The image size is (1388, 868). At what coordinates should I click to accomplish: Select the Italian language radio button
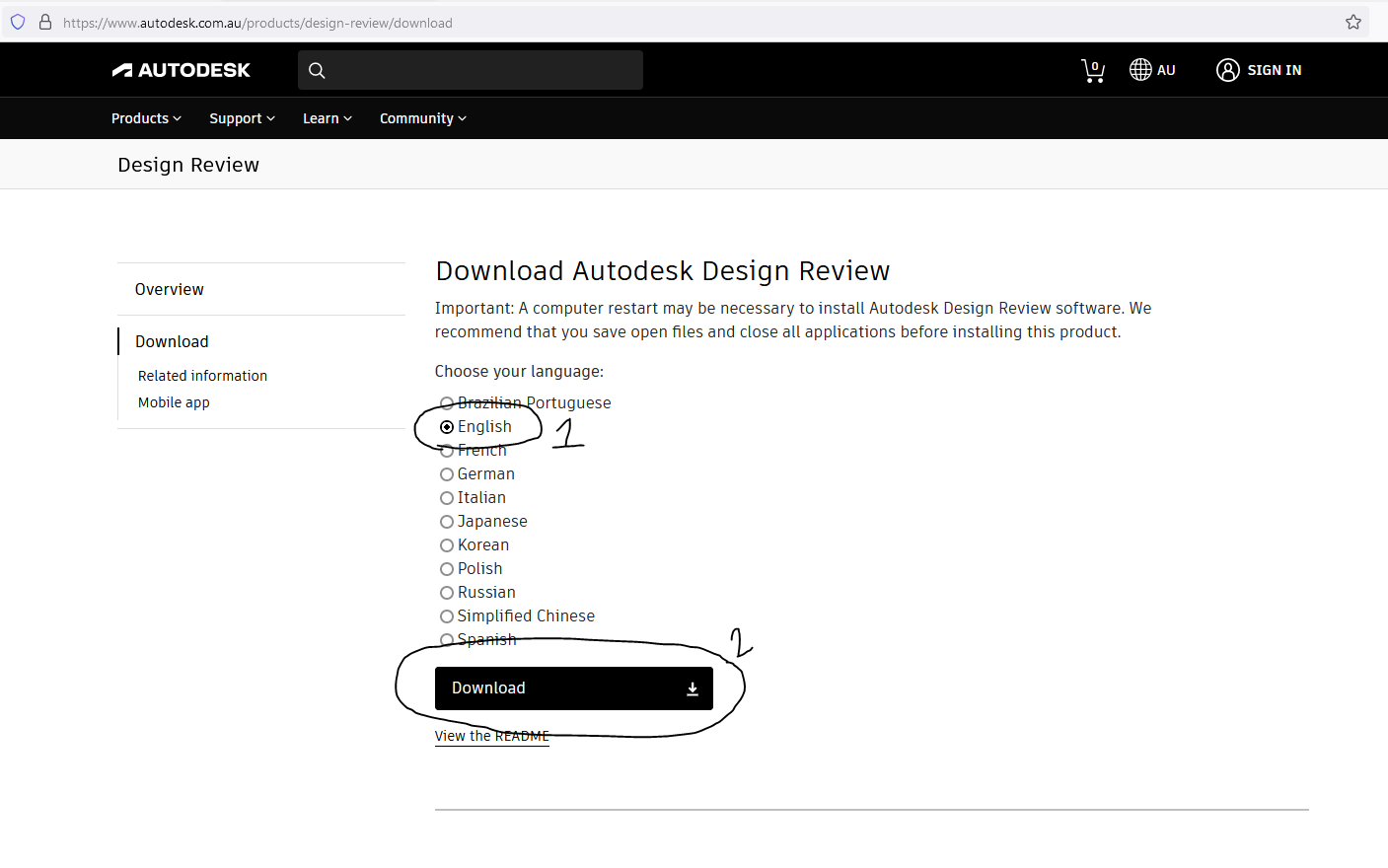[x=447, y=498]
